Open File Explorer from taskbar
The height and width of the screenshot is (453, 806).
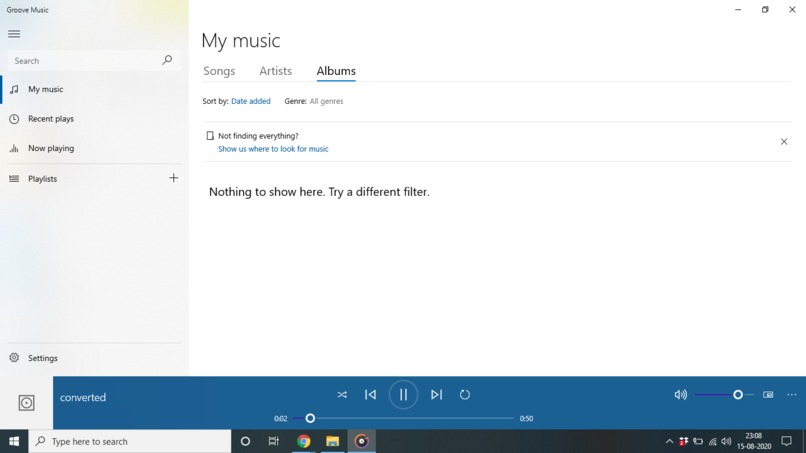[x=332, y=441]
